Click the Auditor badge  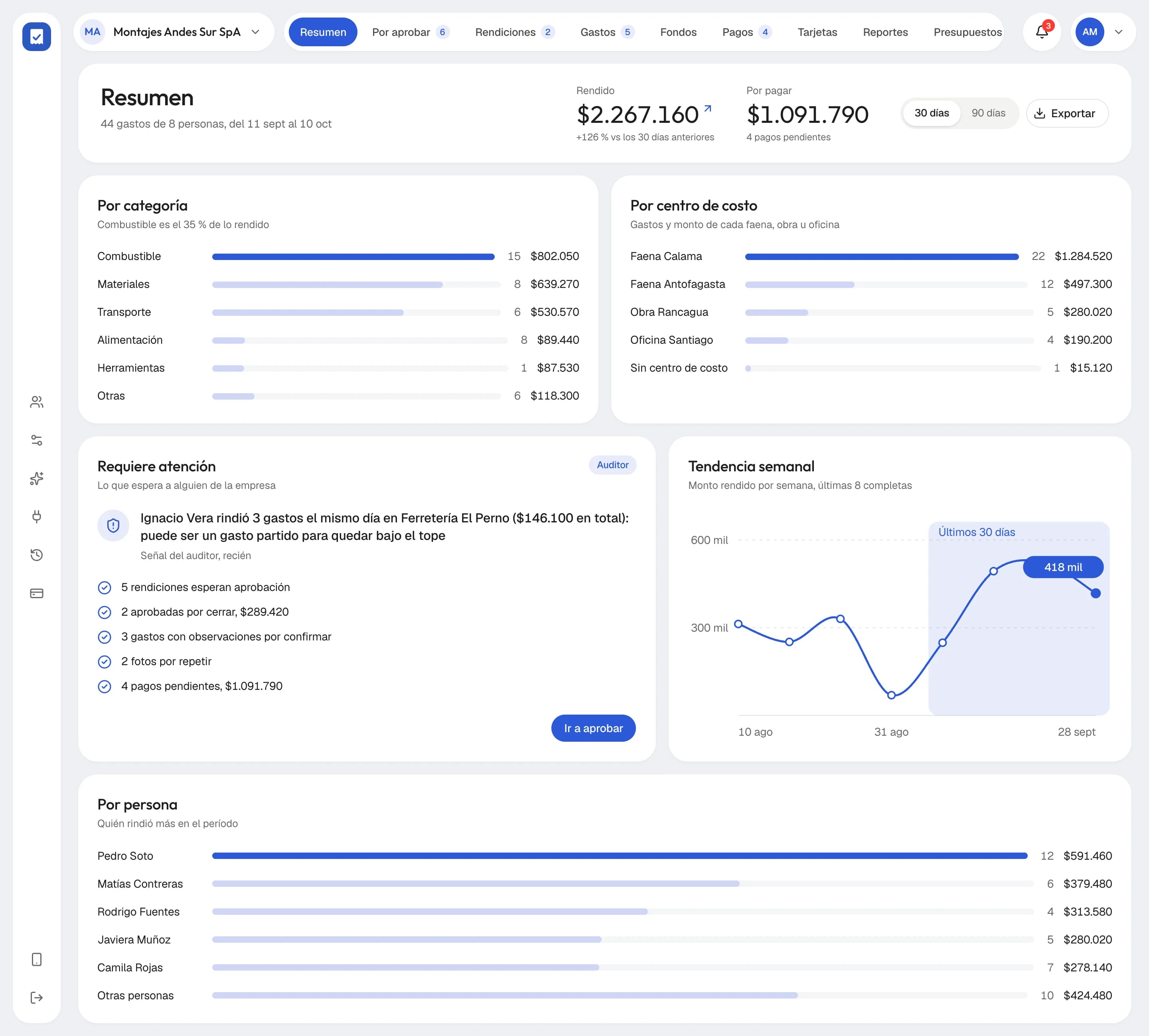point(613,465)
